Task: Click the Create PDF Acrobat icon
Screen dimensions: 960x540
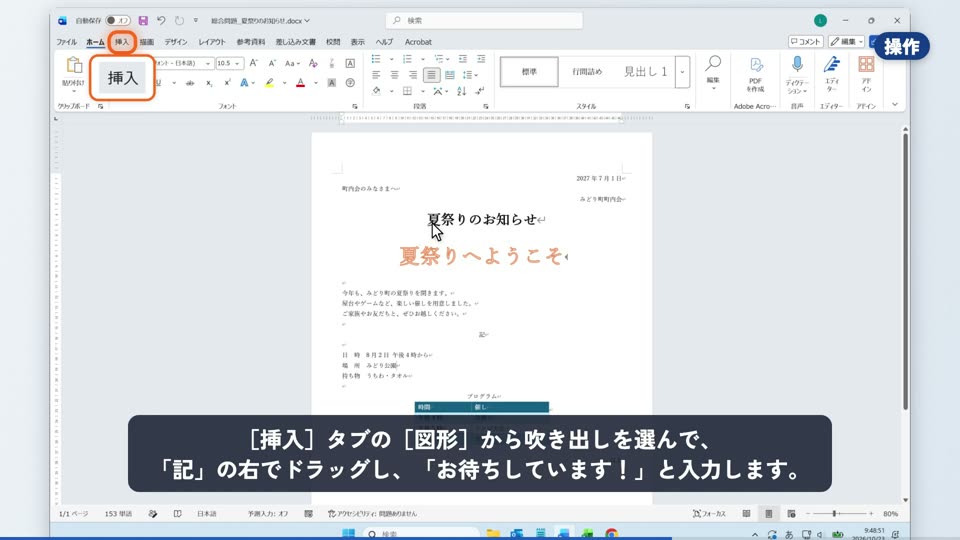Action: (756, 66)
